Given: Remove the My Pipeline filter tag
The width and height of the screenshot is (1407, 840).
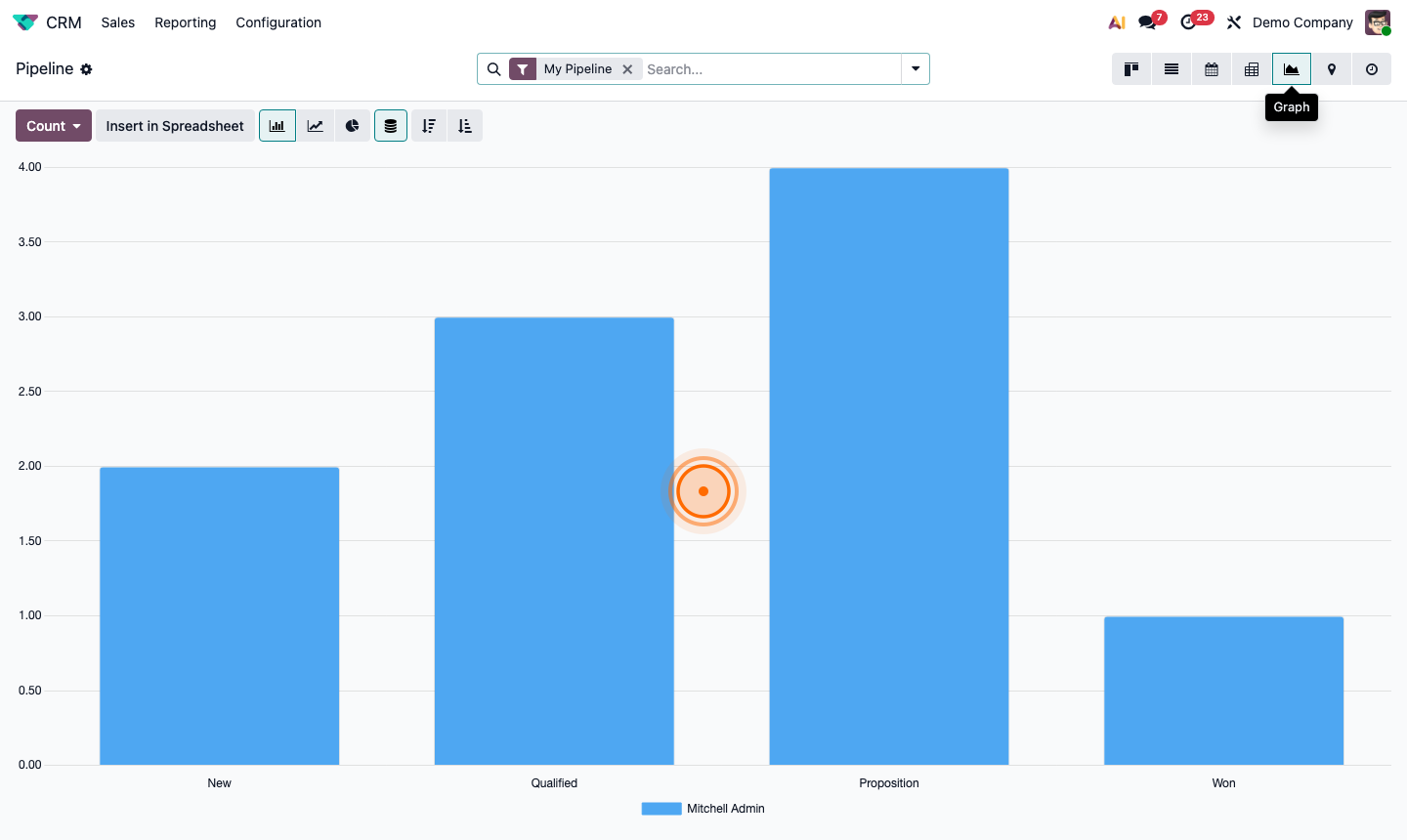Looking at the screenshot, I should point(627,68).
